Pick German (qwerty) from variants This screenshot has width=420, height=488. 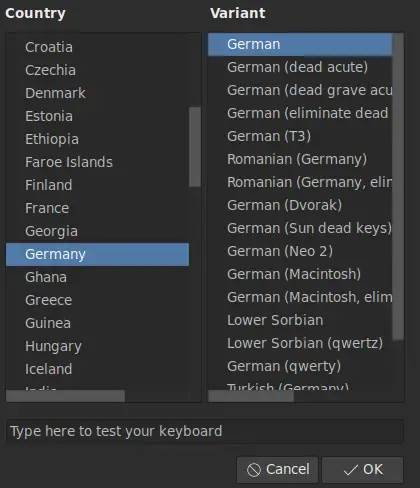[x=300, y=366]
